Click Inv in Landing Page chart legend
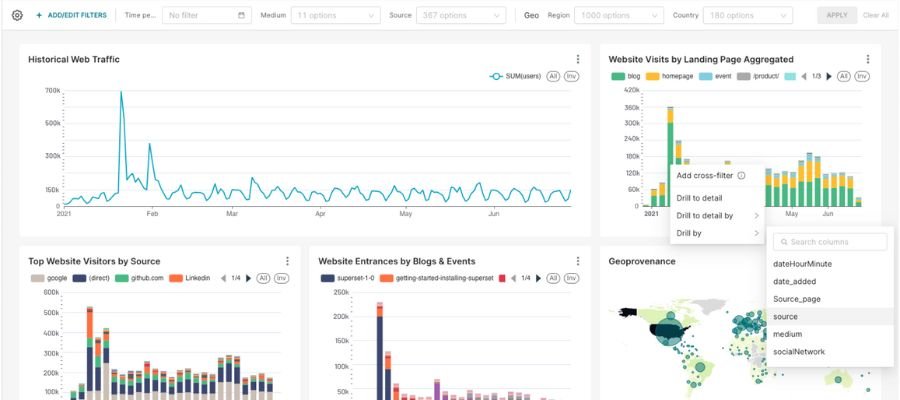The image size is (900, 400). click(x=862, y=76)
